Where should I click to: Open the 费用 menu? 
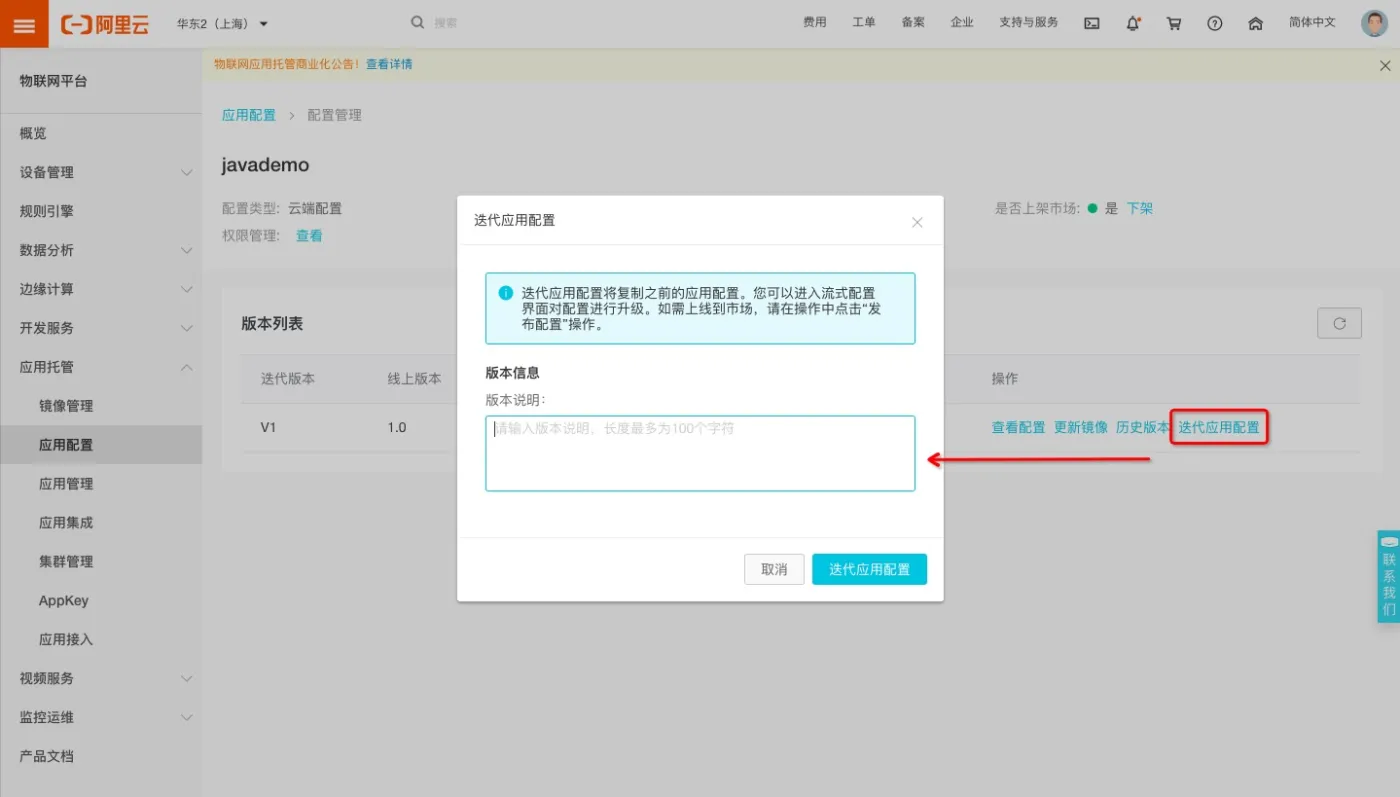pyautogui.click(x=815, y=22)
